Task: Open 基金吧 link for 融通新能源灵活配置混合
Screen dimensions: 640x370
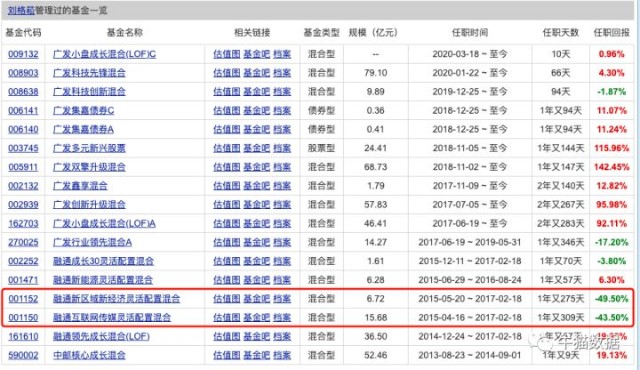Action: [257, 280]
